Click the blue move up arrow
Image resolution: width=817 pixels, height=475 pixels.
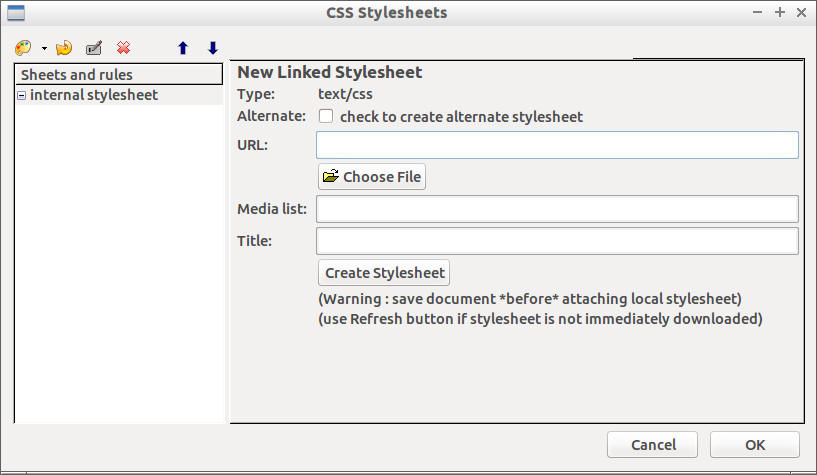tap(183, 48)
